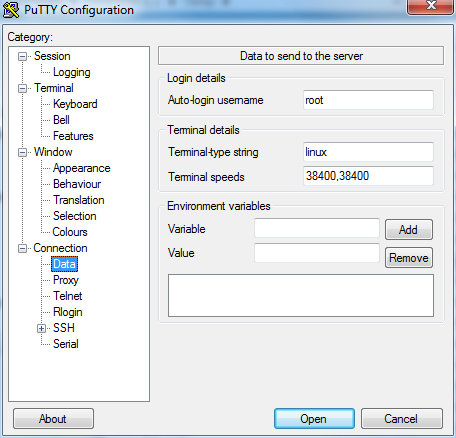Image resolution: width=456 pixels, height=438 pixels.
Task: Click the Terminal-type string field
Action: (368, 152)
